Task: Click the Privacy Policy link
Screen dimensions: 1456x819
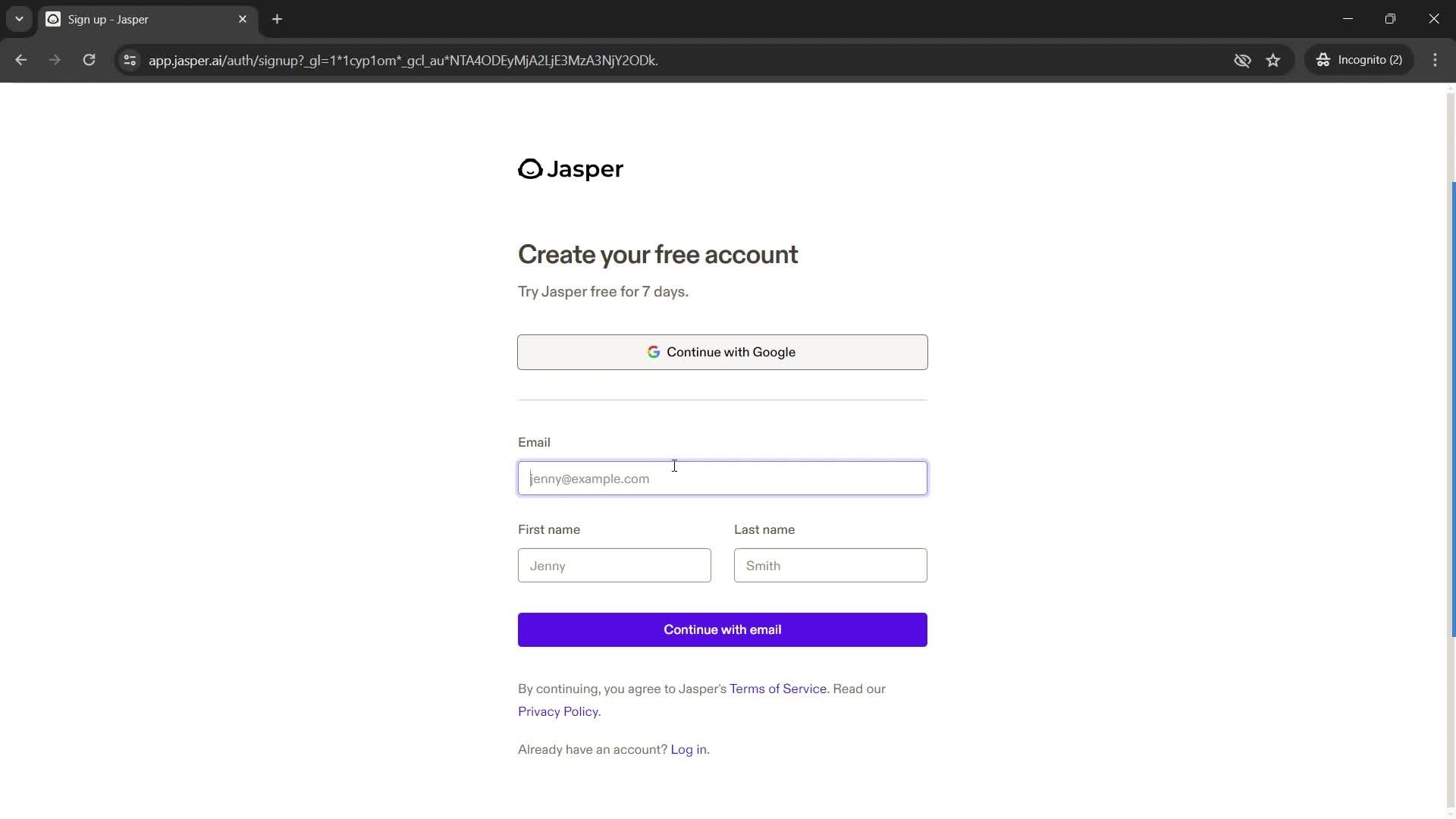Action: click(x=557, y=711)
